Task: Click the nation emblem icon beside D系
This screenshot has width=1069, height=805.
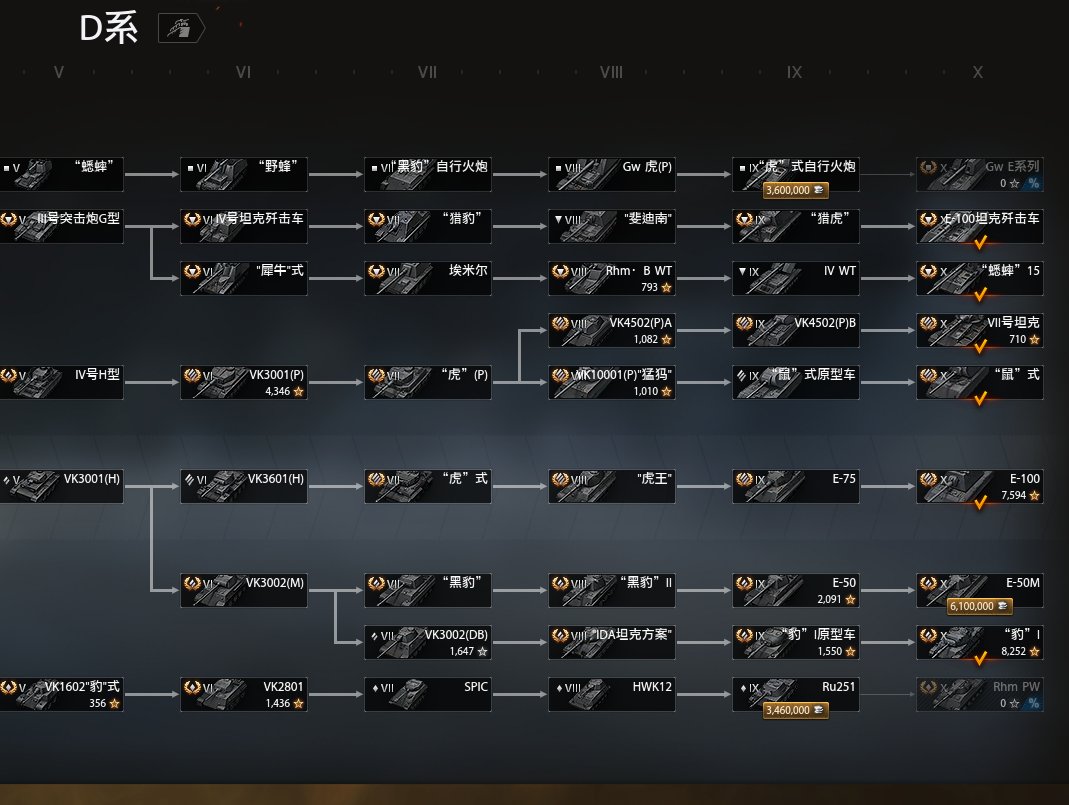Action: (180, 28)
